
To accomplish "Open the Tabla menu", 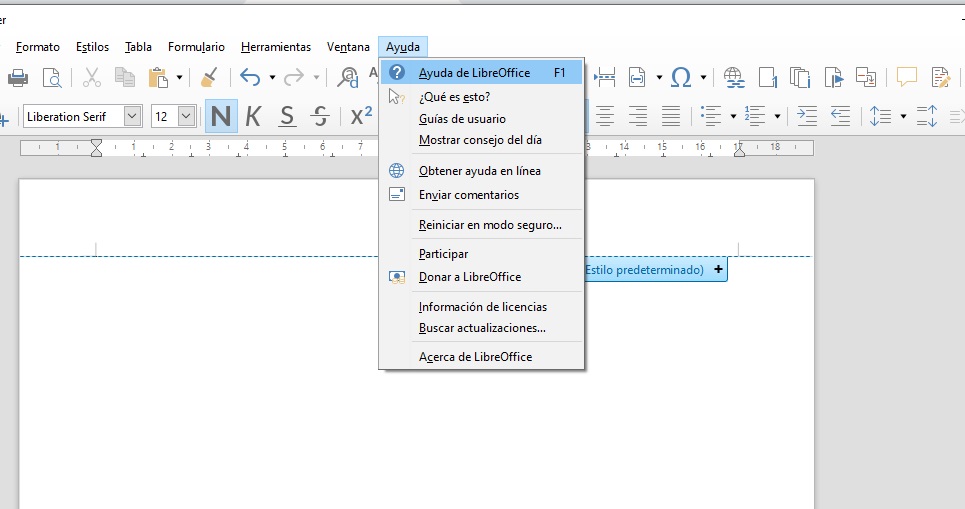I will coord(138,47).
